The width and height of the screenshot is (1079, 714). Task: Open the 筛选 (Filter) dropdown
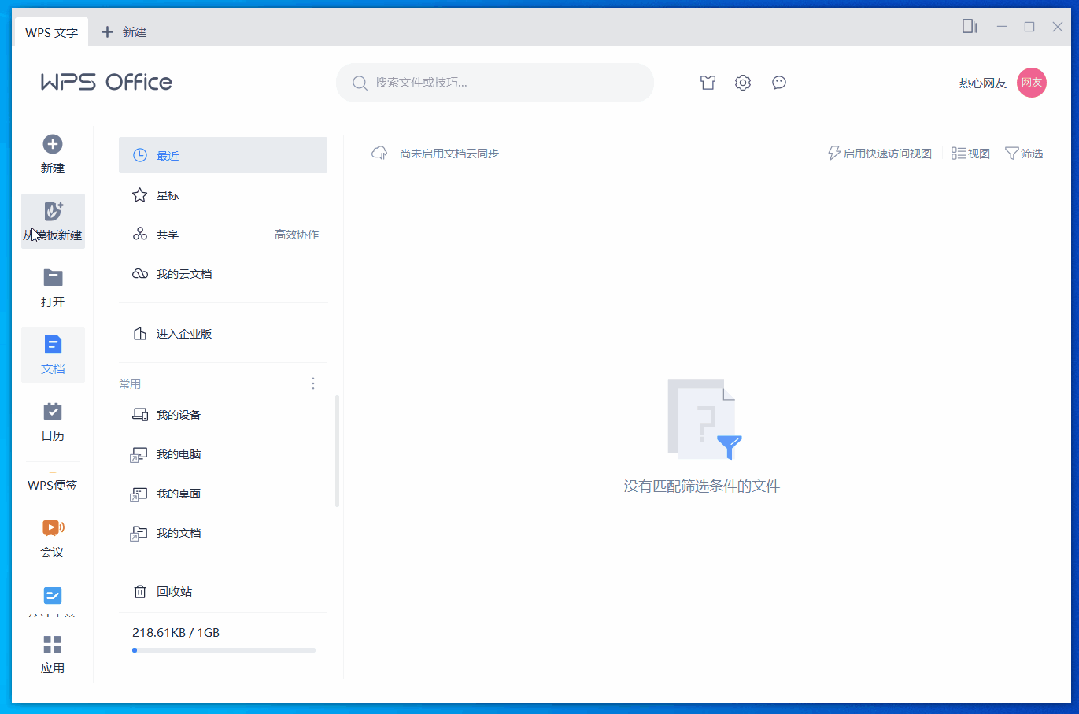point(1024,153)
